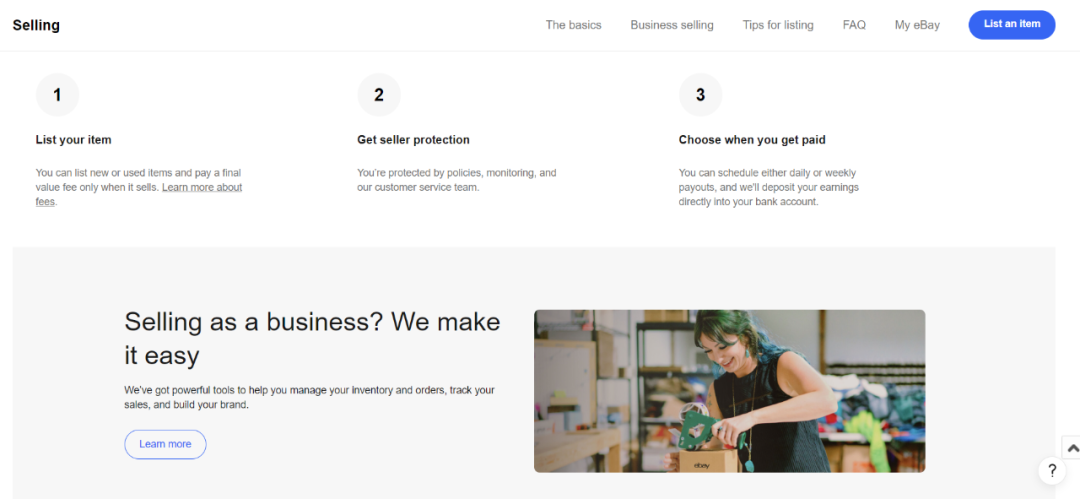Click the step 3 number circle
1080x499 pixels.
coord(700,95)
